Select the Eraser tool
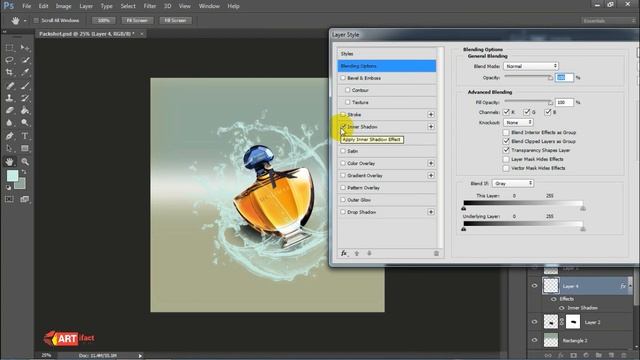 tap(9, 110)
